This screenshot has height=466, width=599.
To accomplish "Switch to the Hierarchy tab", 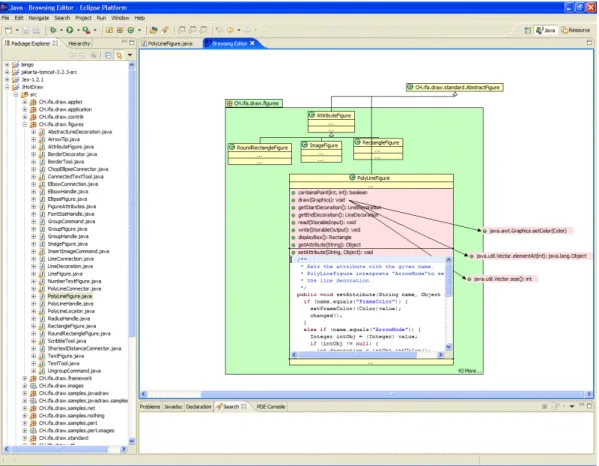I will 79,44.
